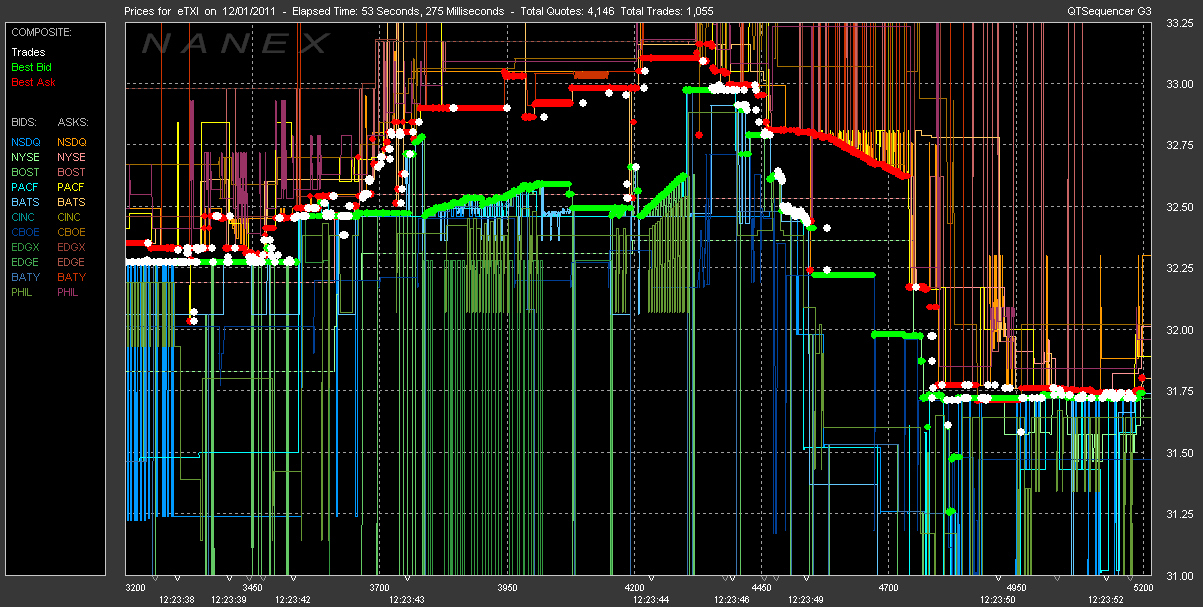This screenshot has height=607, width=1203.
Task: Click the ASKS: column header
Action: 72,120
